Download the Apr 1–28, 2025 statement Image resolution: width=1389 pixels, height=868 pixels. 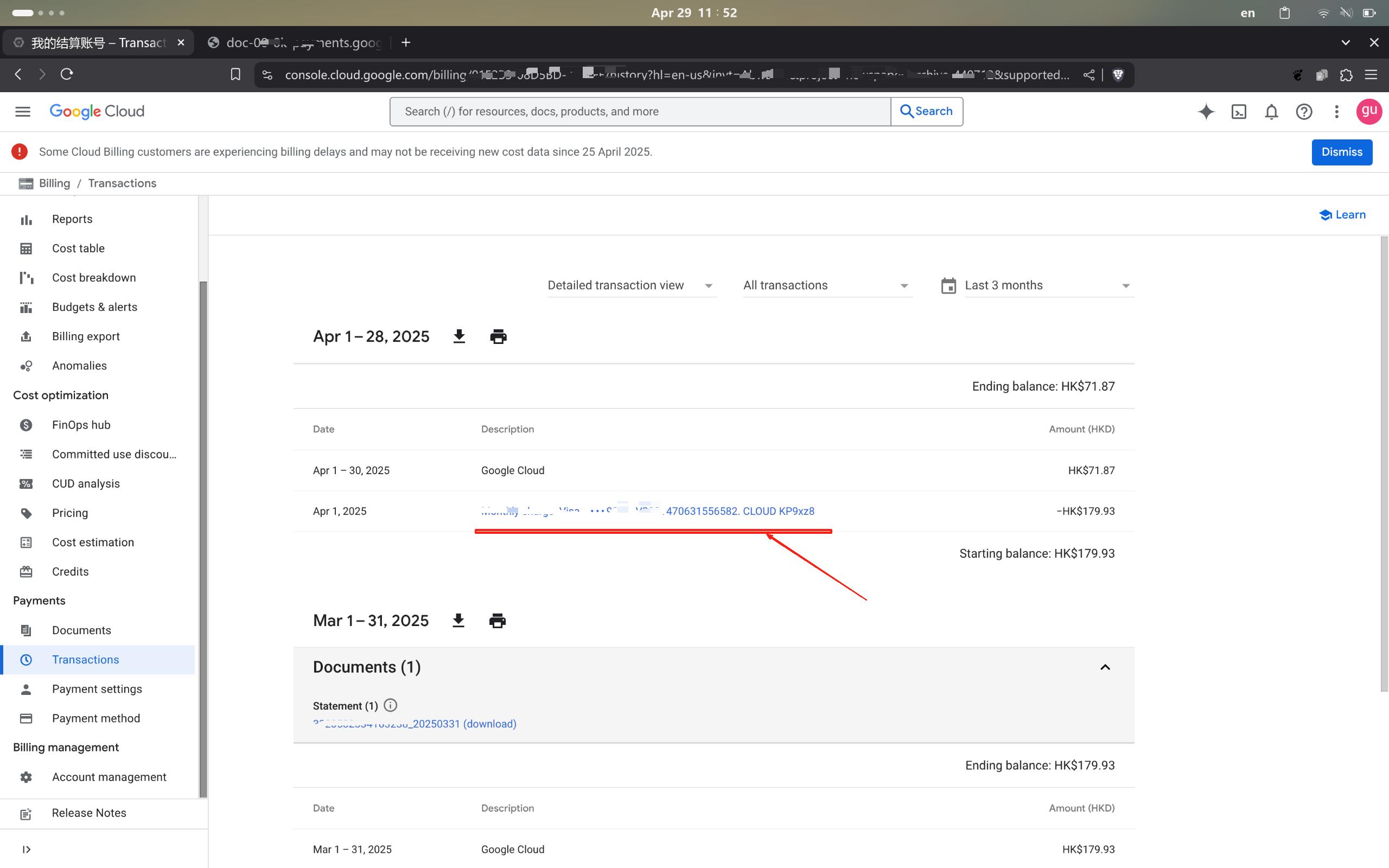[x=458, y=336]
